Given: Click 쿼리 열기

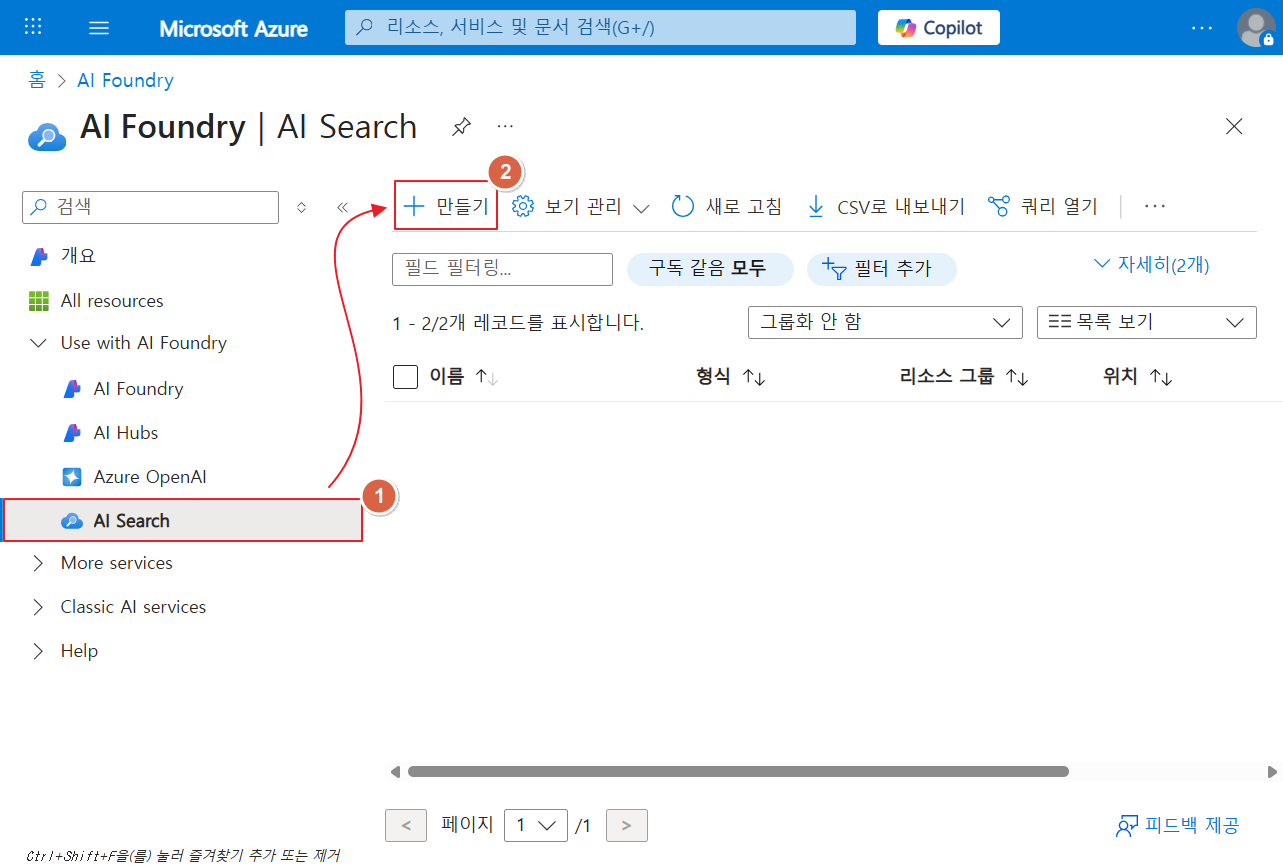Looking at the screenshot, I should (x=1043, y=207).
